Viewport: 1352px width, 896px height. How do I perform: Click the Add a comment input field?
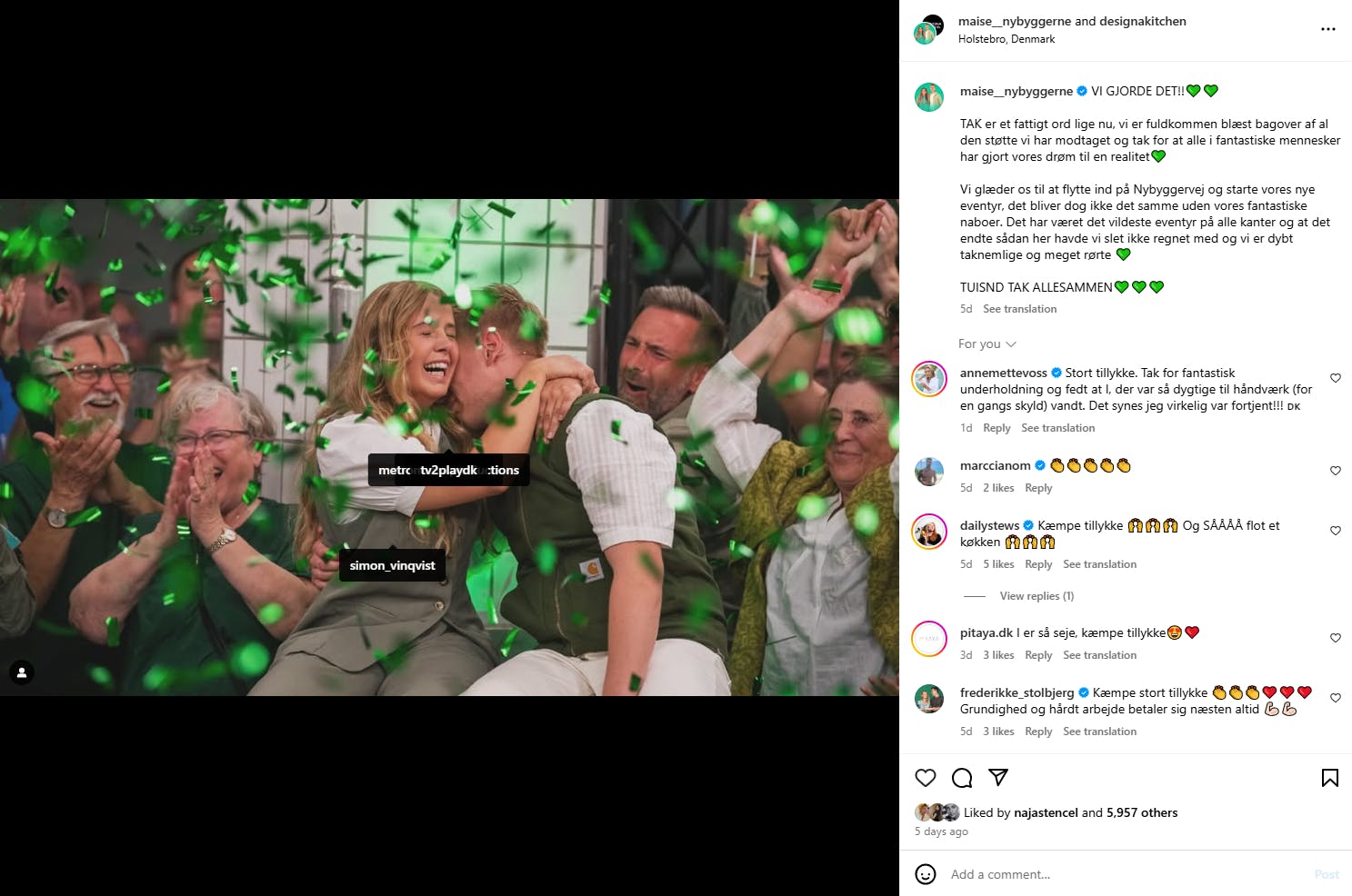[x=1127, y=874]
